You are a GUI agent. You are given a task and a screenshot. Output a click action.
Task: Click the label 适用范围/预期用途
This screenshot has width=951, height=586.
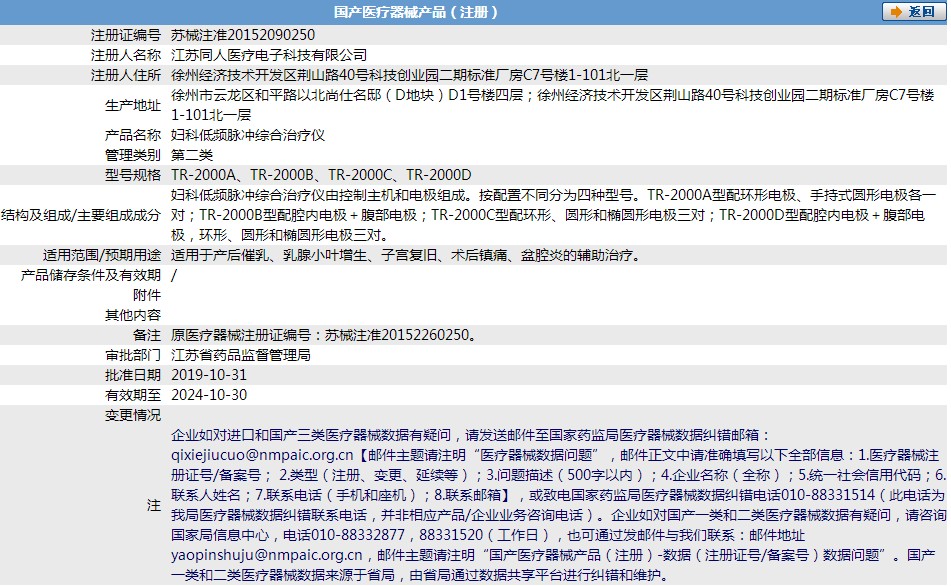coord(102,255)
